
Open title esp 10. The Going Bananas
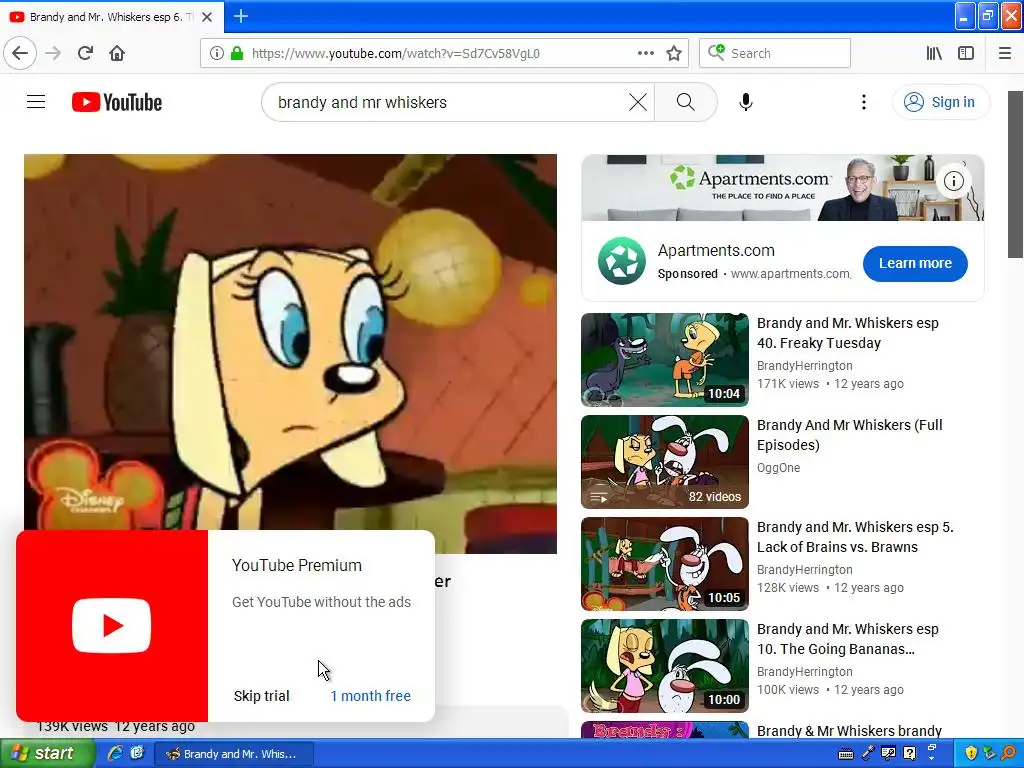pos(848,639)
